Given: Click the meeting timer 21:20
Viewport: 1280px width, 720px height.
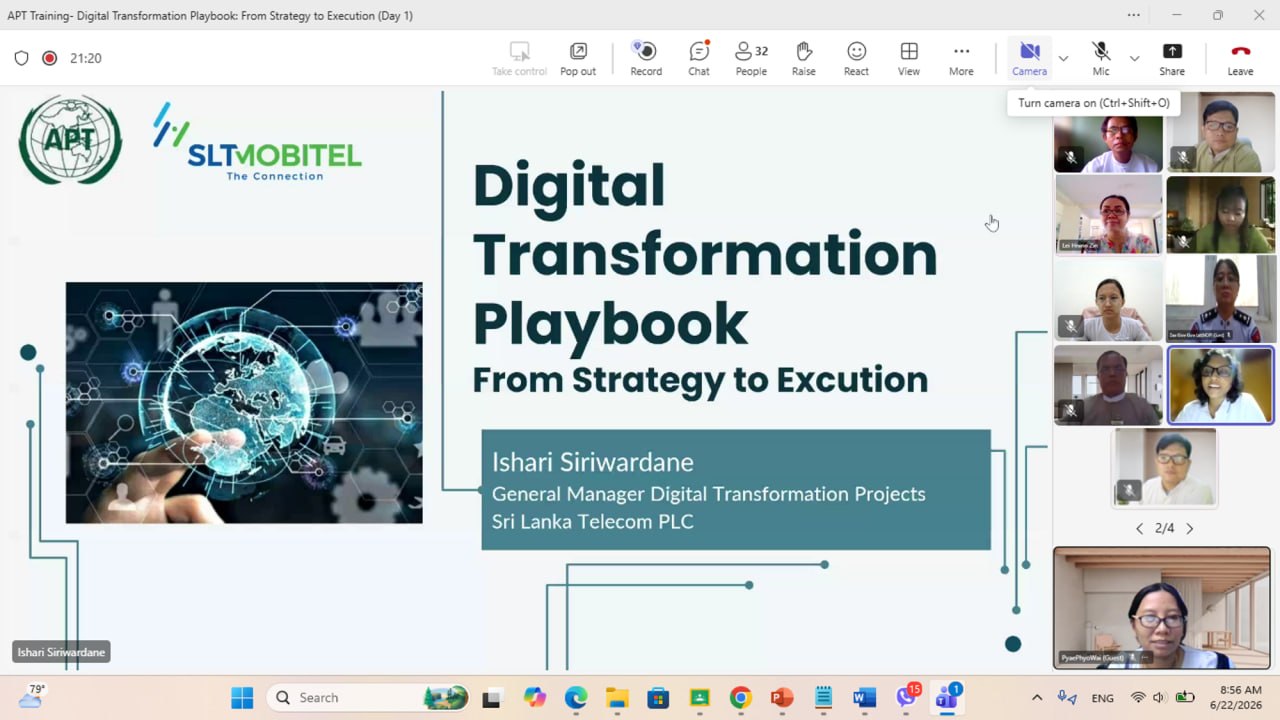Looking at the screenshot, I should tap(86, 58).
